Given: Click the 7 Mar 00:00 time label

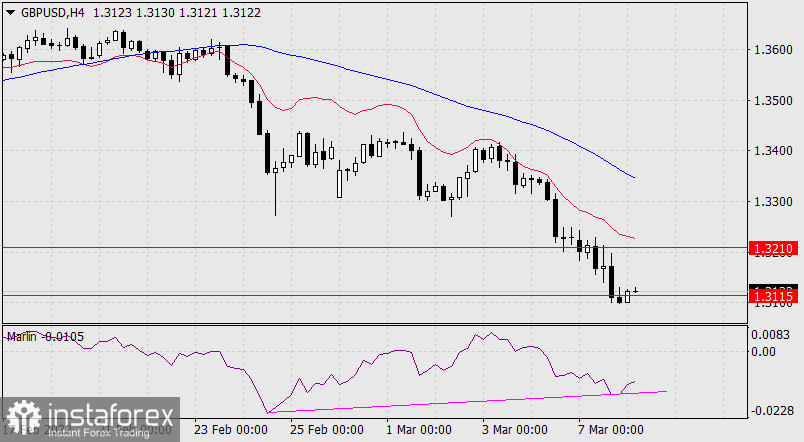Looking at the screenshot, I should pyautogui.click(x=611, y=429).
